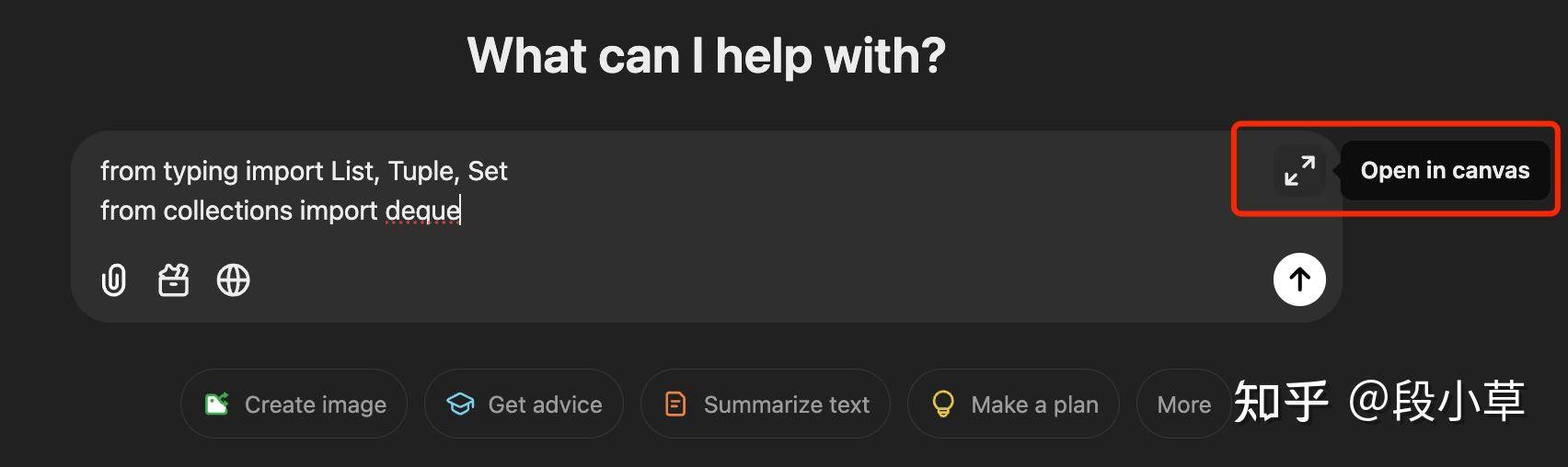The height and width of the screenshot is (467, 1568).
Task: Choose the "Make a plan" suggestion
Action: [1013, 404]
